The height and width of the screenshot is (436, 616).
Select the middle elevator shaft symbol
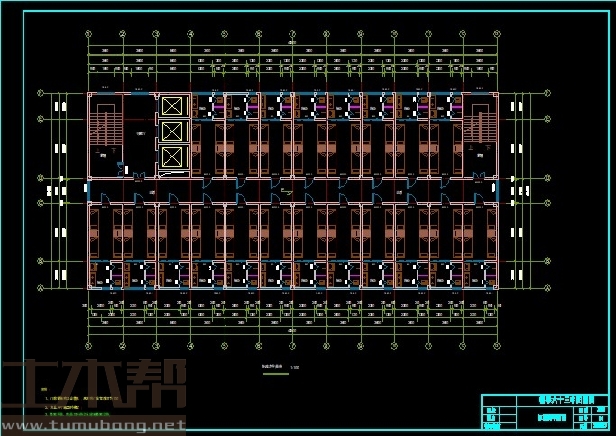pyautogui.click(x=172, y=131)
